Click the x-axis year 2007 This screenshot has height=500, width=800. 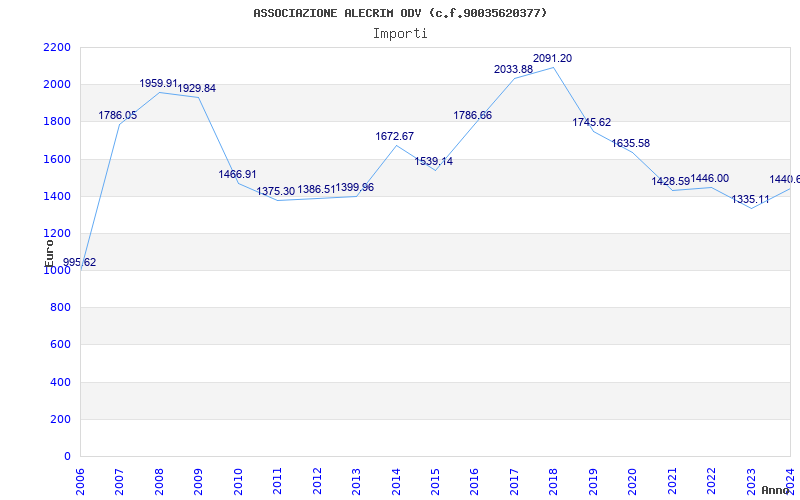click(x=119, y=481)
